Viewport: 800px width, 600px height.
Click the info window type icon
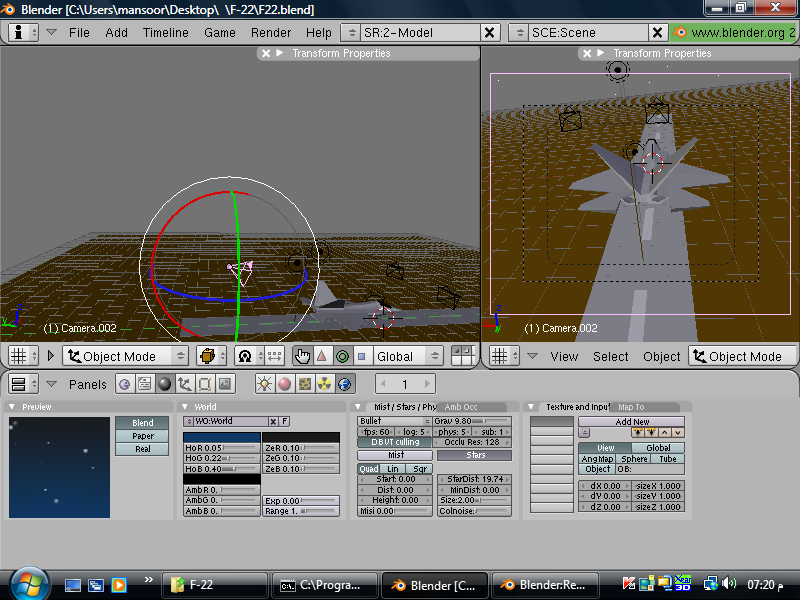click(23, 33)
